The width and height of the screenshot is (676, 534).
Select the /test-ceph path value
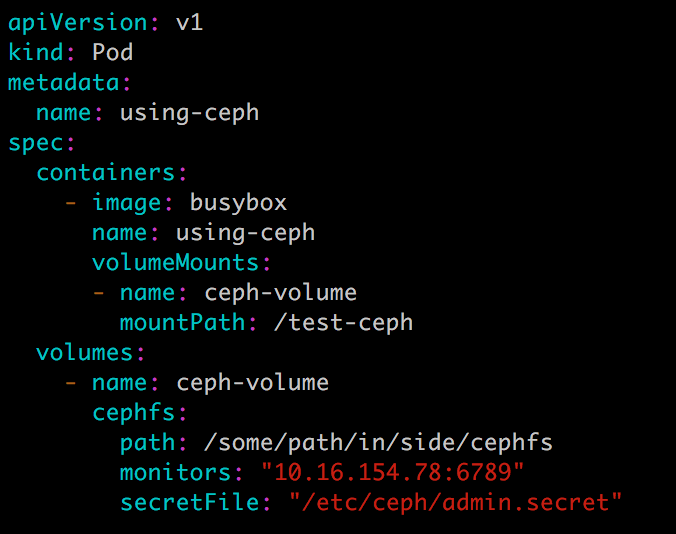pos(343,324)
